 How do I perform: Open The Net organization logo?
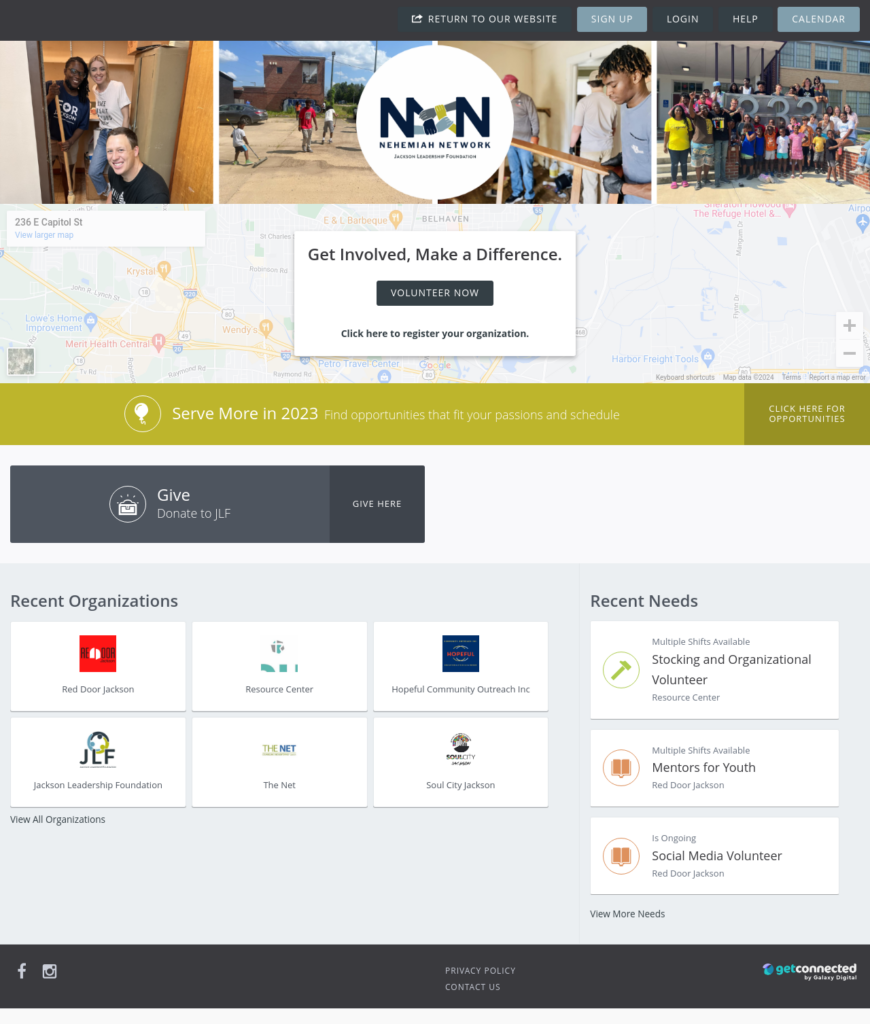(x=279, y=749)
